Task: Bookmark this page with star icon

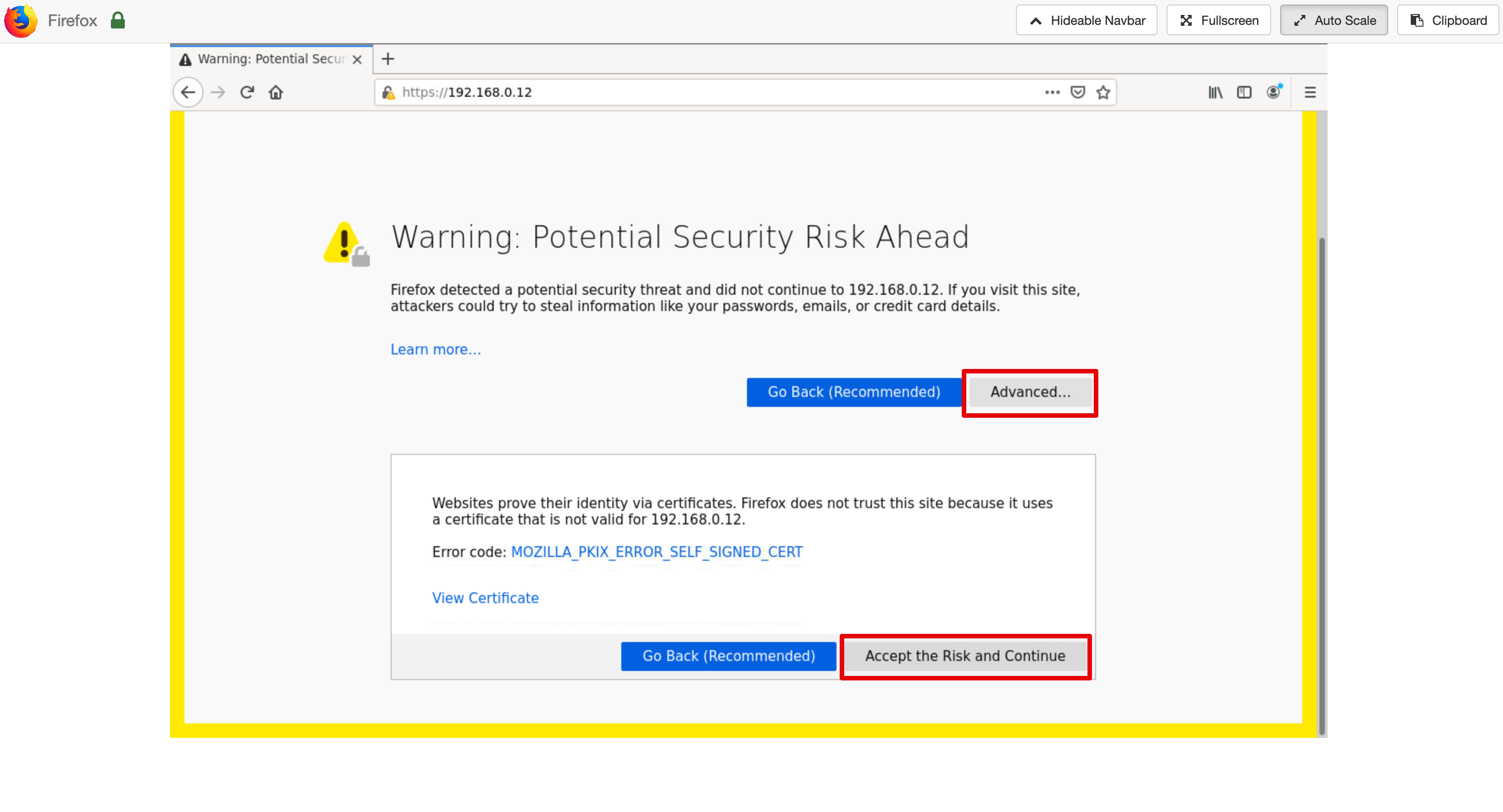Action: point(1103,92)
